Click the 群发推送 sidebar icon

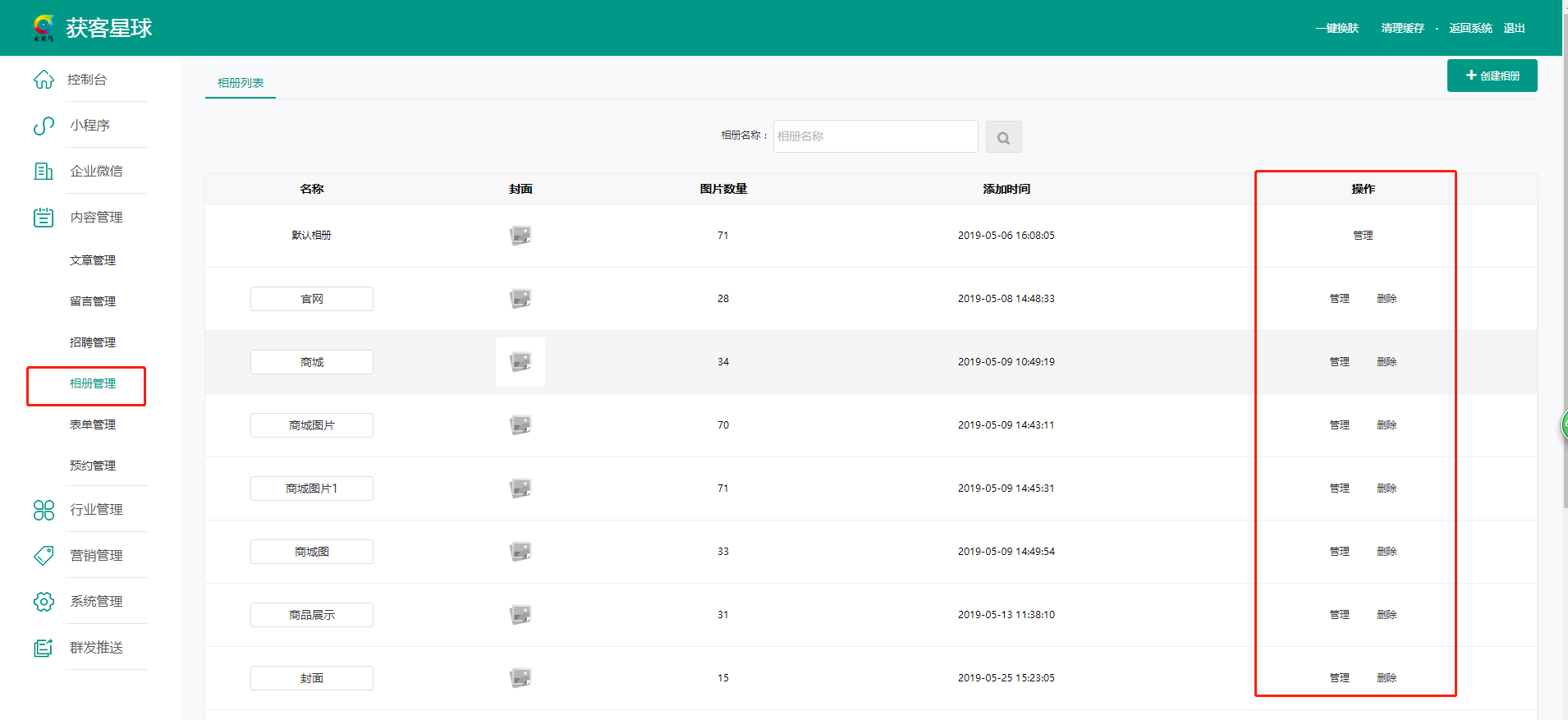tap(44, 648)
